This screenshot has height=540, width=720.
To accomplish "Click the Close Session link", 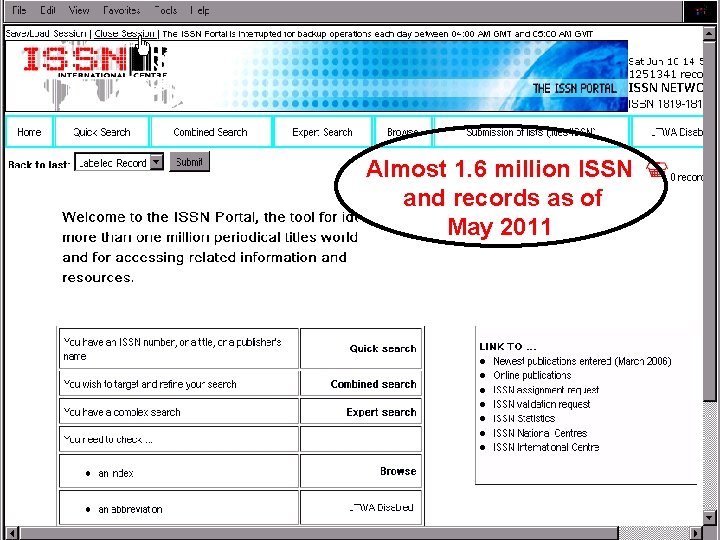I will 124,34.
